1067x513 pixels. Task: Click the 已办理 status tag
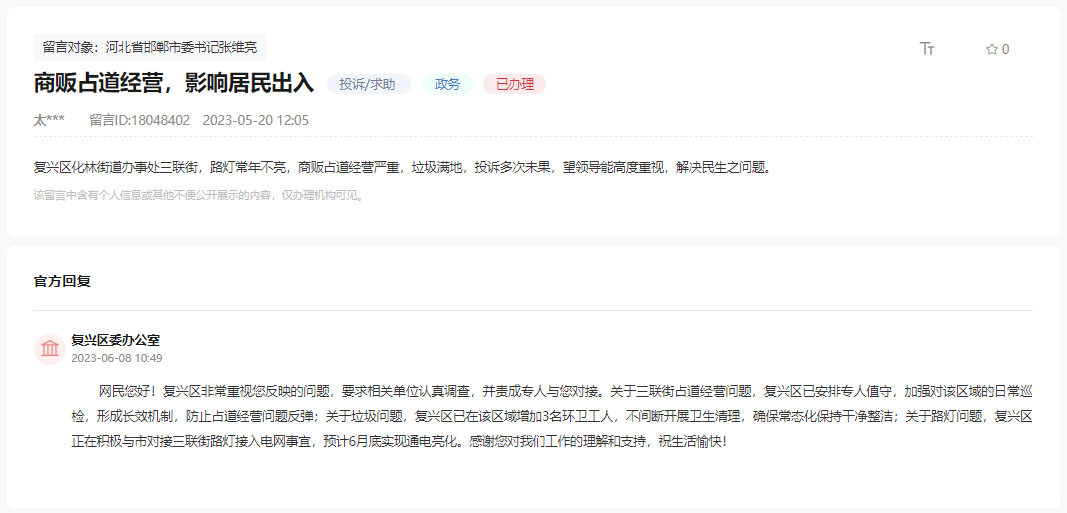pos(514,84)
